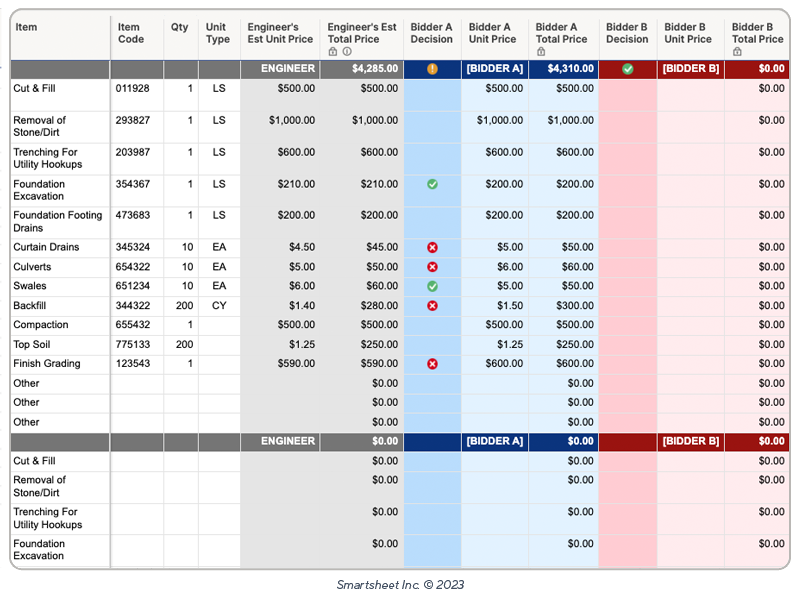Select the Unit Type column header
The width and height of the screenshot is (800, 601).
point(219,38)
